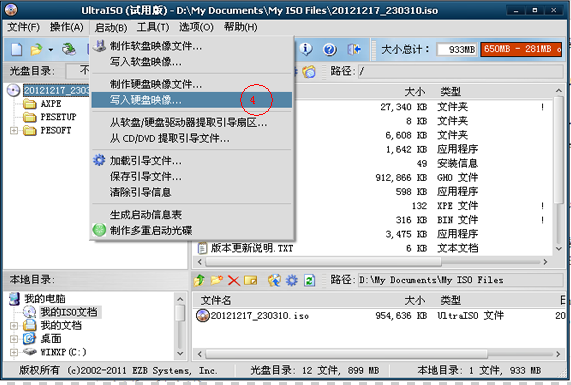
Task: Click the upper path field showing /
Action: pyautogui.click(x=460, y=71)
